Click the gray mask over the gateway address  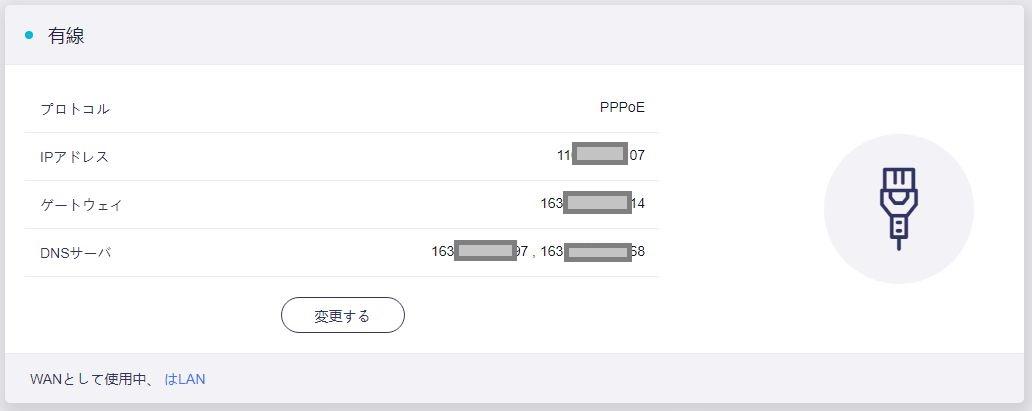click(597, 203)
